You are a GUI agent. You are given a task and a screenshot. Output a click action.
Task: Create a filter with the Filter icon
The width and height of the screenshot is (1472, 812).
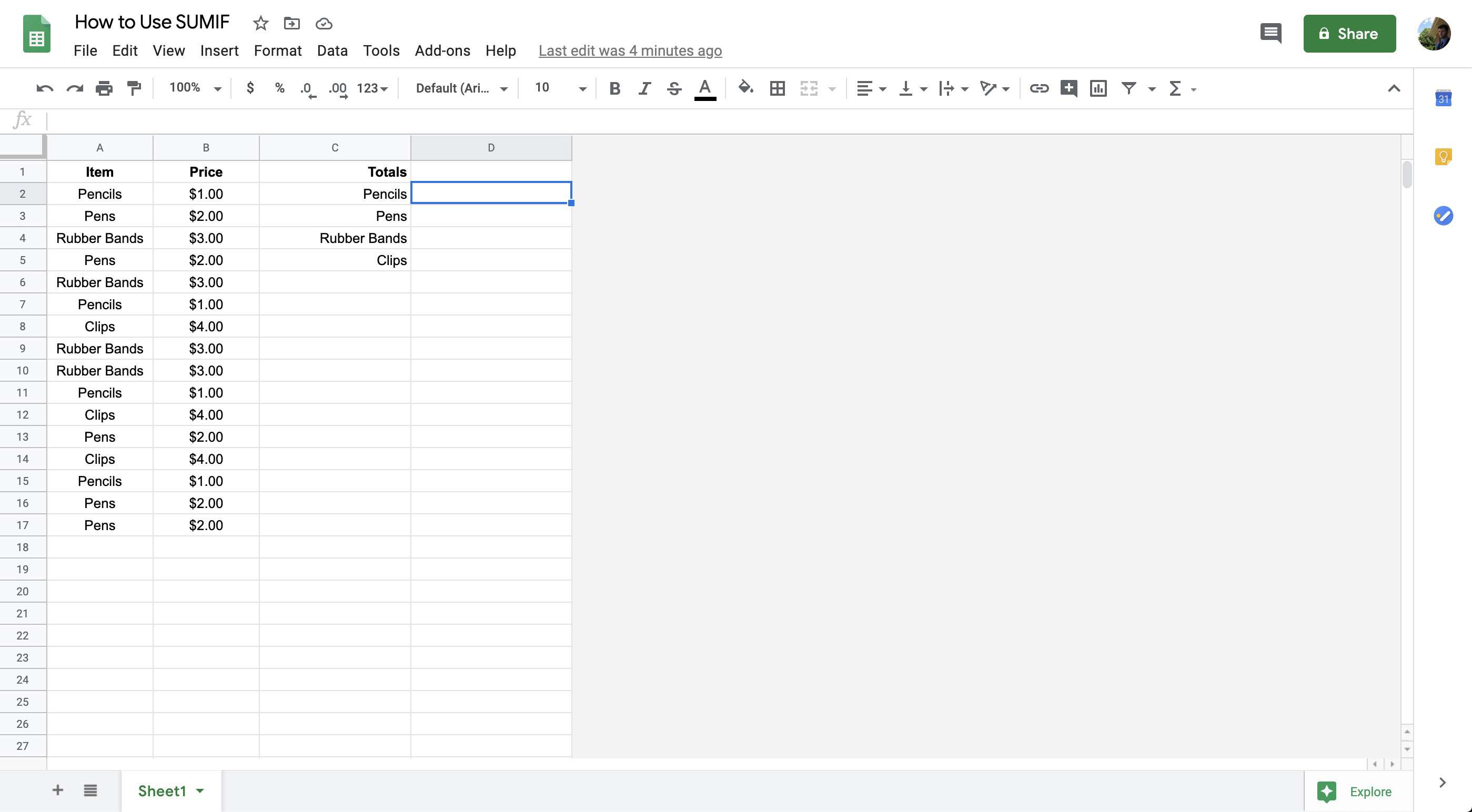pyautogui.click(x=1128, y=88)
